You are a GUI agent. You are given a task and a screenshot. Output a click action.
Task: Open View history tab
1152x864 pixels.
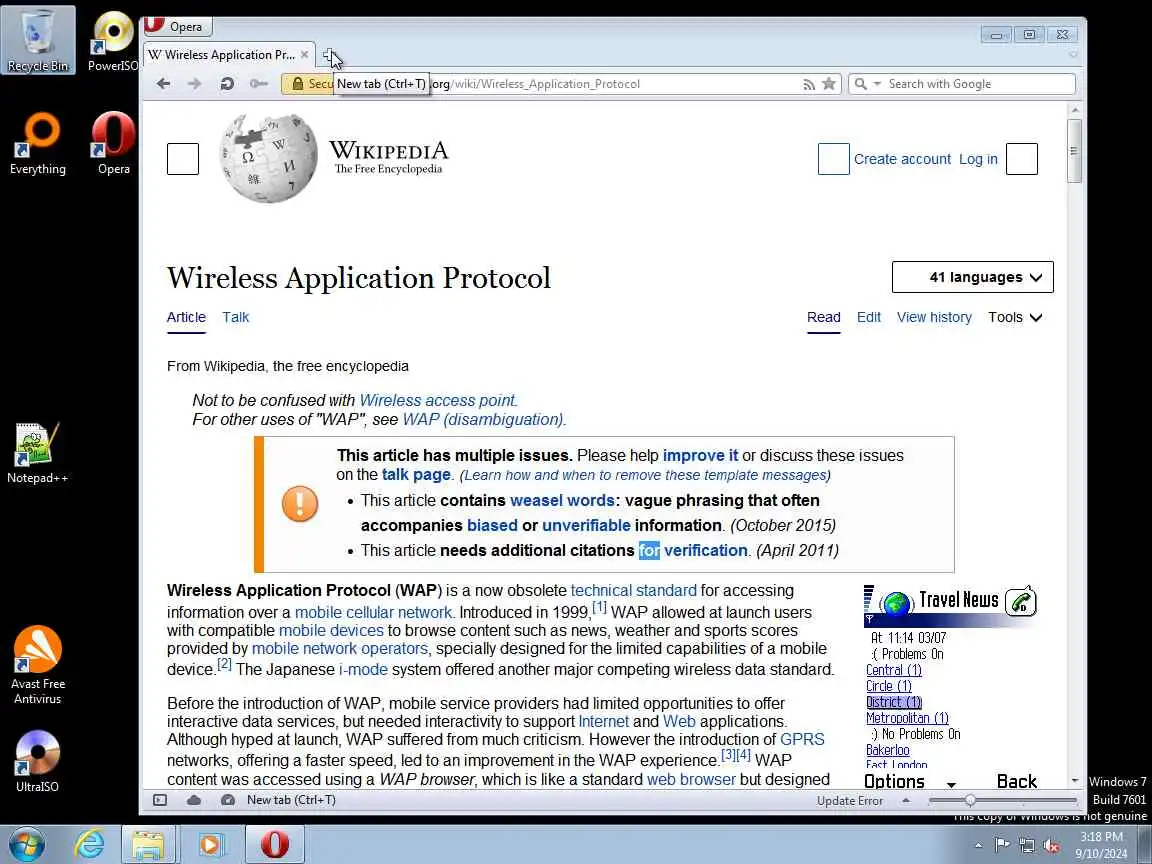pos(934,317)
